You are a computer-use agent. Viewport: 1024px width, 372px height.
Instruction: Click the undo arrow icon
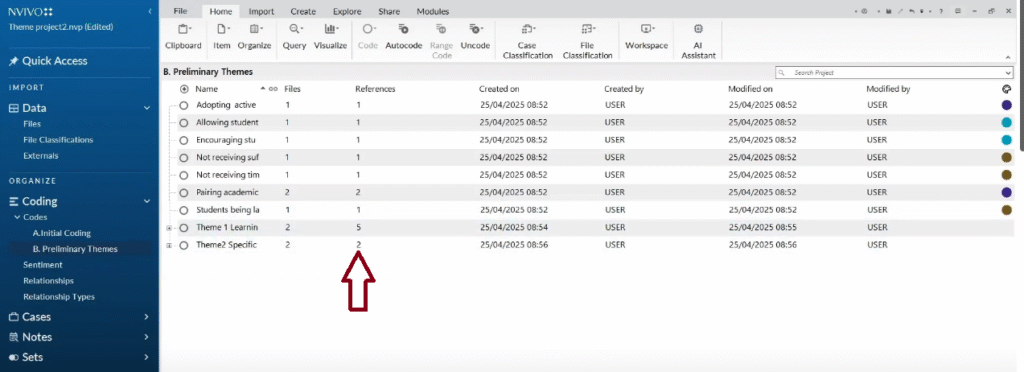911,11
